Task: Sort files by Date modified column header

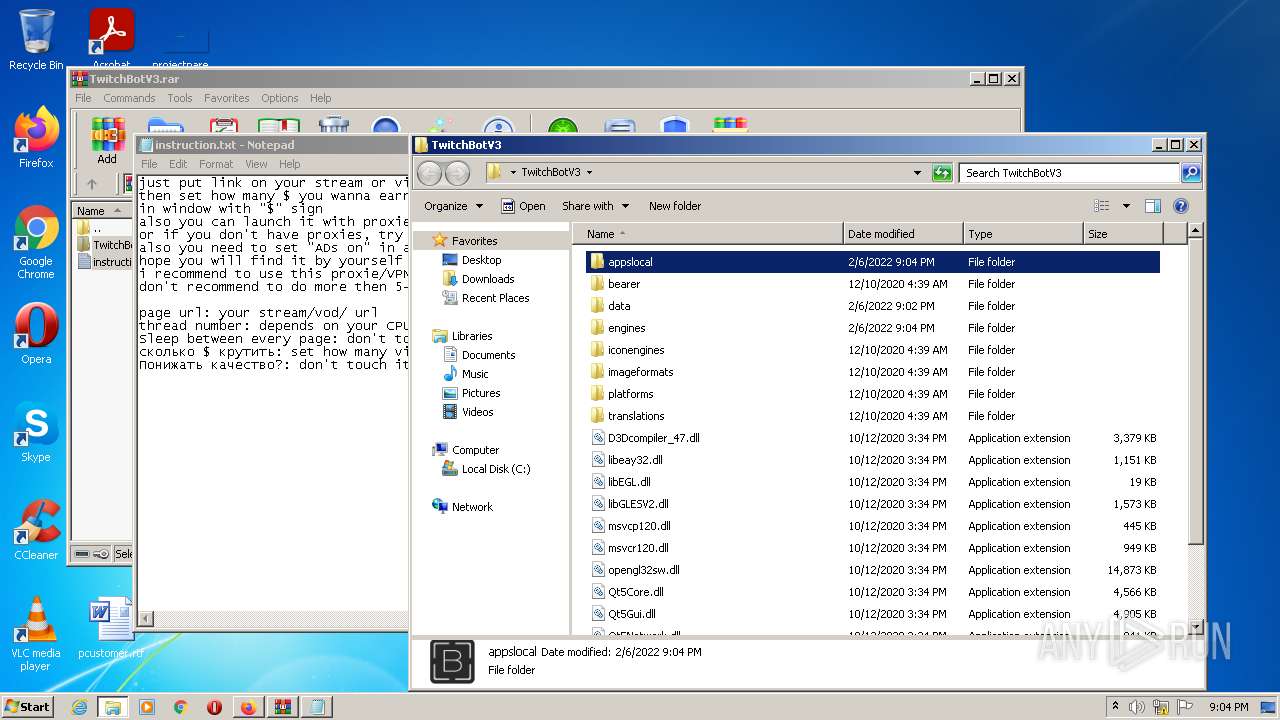Action: click(x=903, y=234)
